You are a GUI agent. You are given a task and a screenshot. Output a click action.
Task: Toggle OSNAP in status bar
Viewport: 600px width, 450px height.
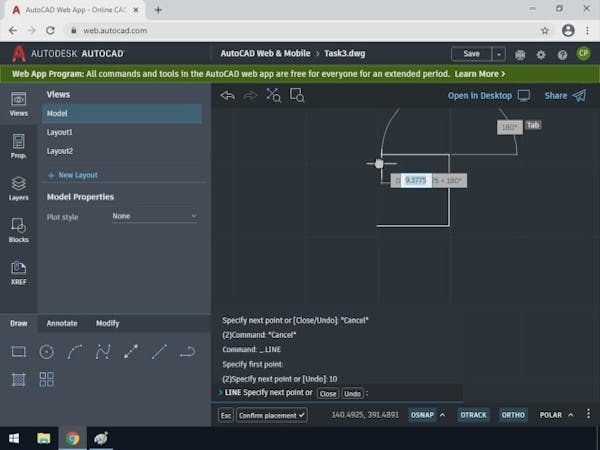[422, 415]
